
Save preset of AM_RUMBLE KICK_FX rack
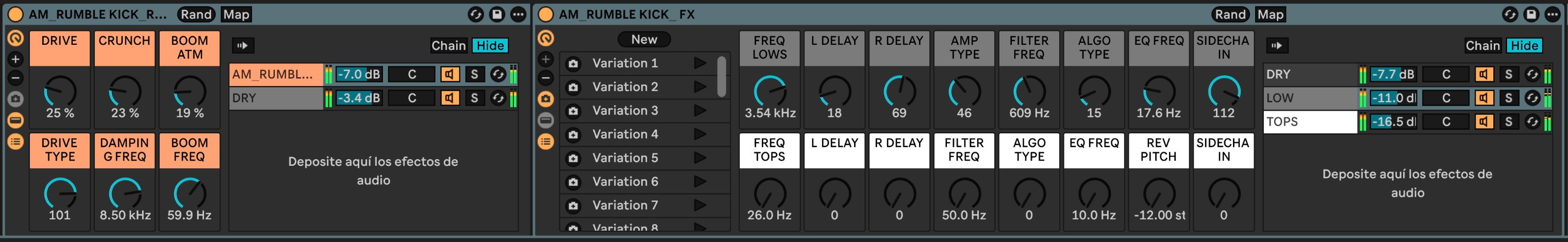(x=1531, y=14)
